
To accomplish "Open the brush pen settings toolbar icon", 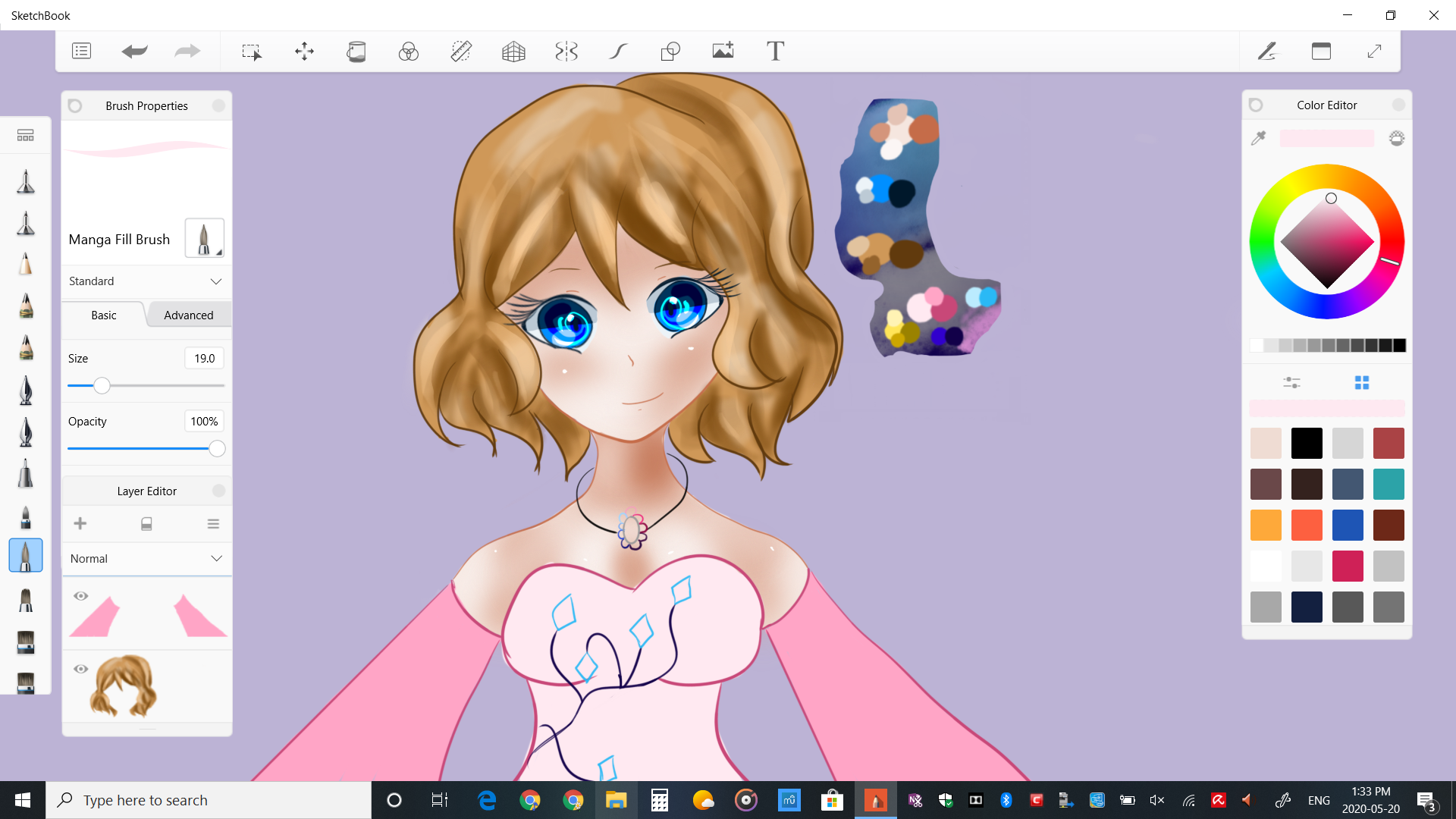I will point(1267,51).
